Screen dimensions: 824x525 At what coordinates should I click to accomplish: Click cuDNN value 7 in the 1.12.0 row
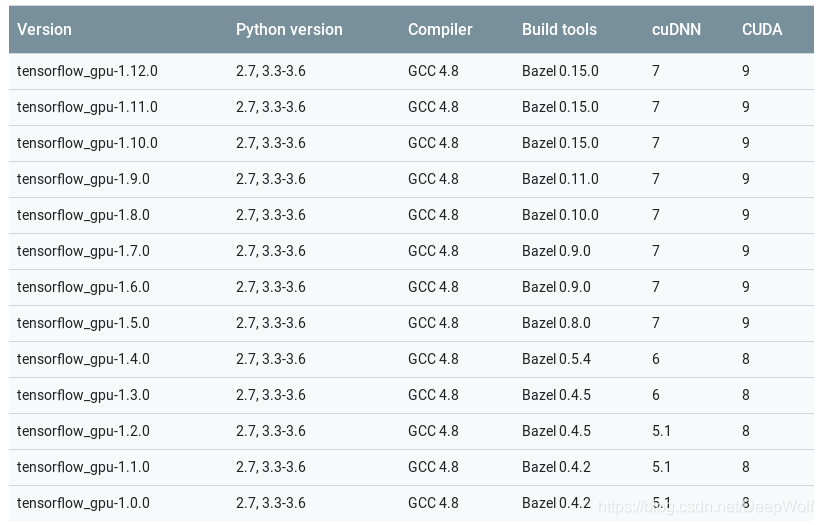pos(656,71)
